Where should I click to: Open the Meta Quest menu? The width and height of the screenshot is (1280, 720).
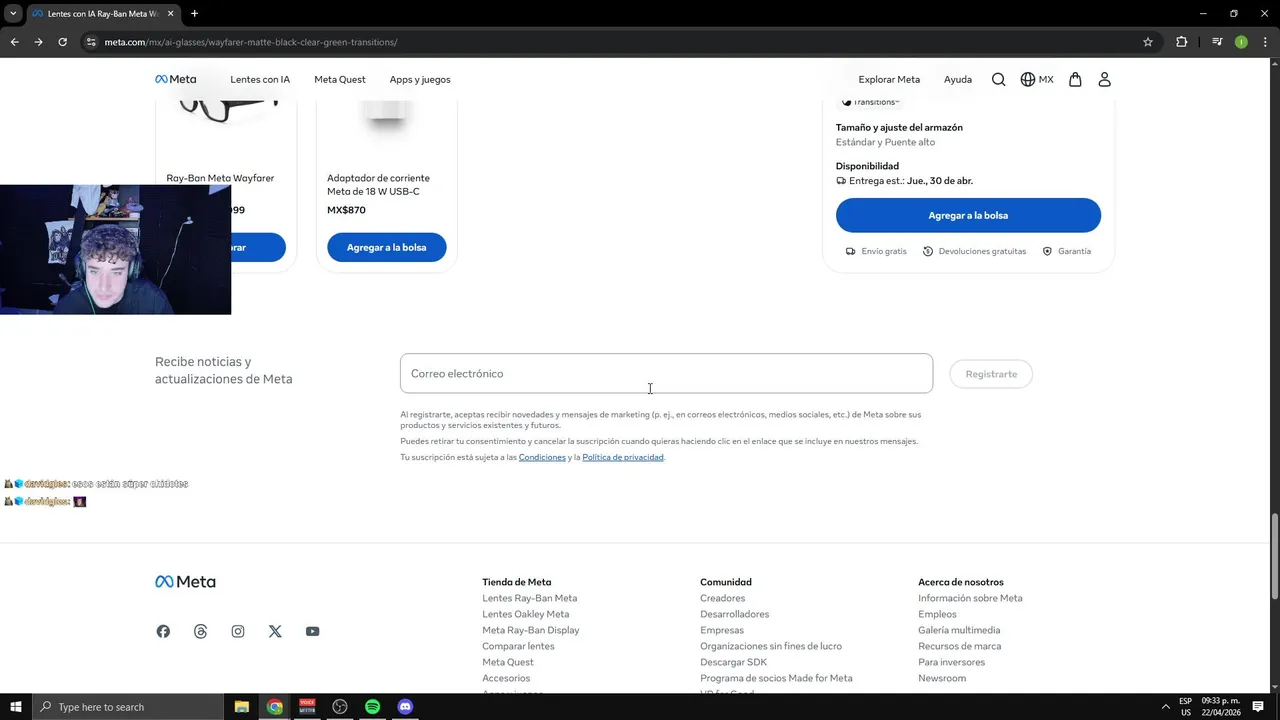[x=340, y=79]
